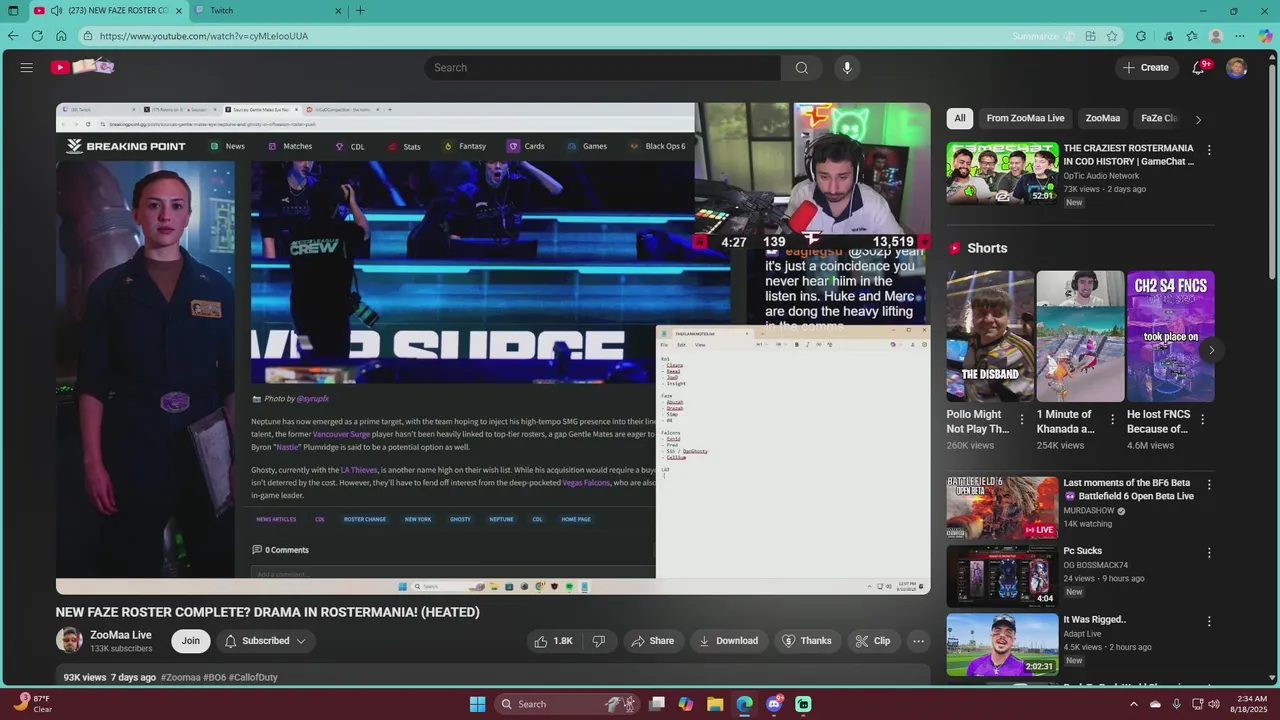Open the taskbar clock and date
The width and height of the screenshot is (1280, 720).
click(x=1250, y=704)
